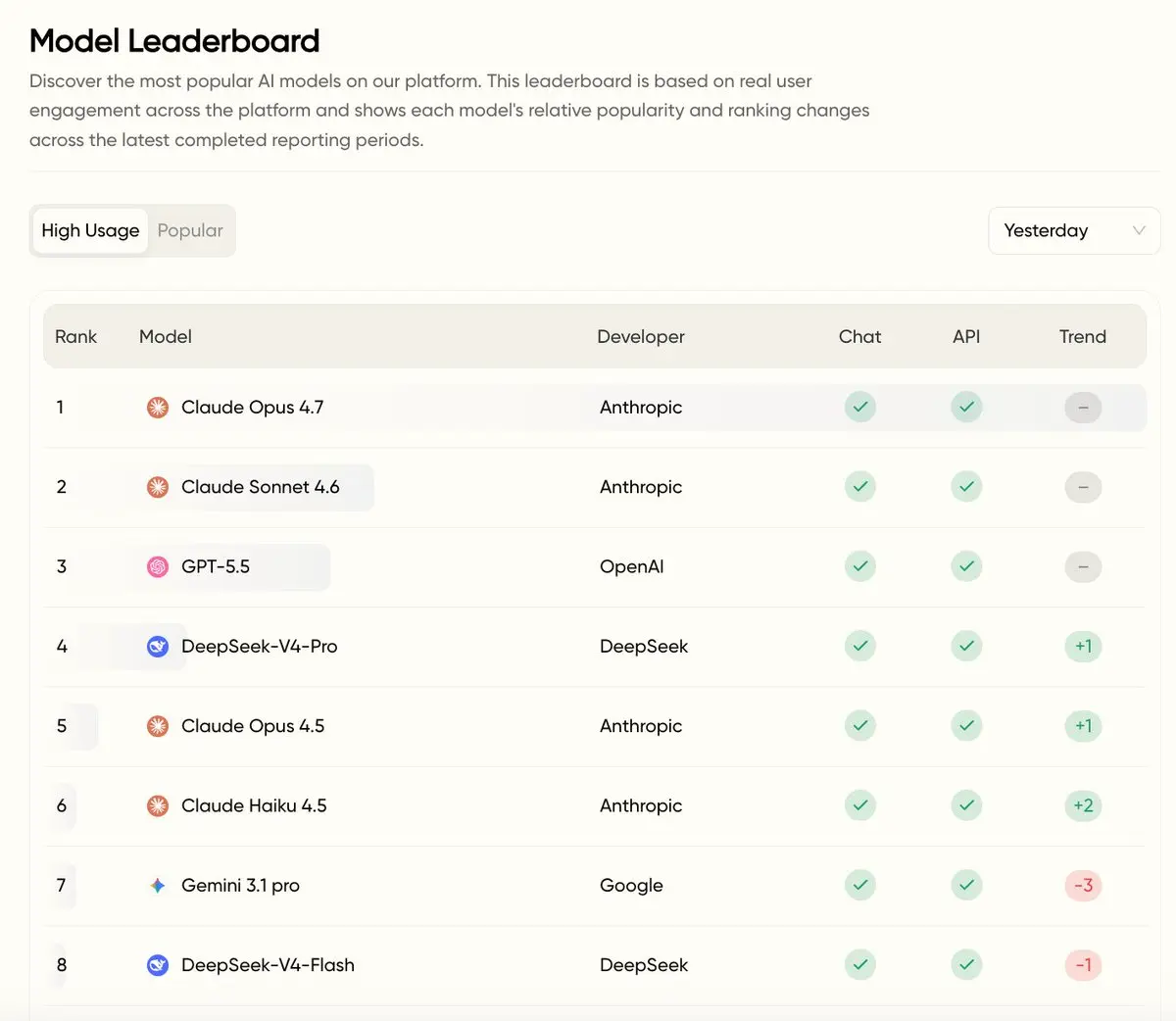
Task: Select the High Usage tab
Action: 90,230
